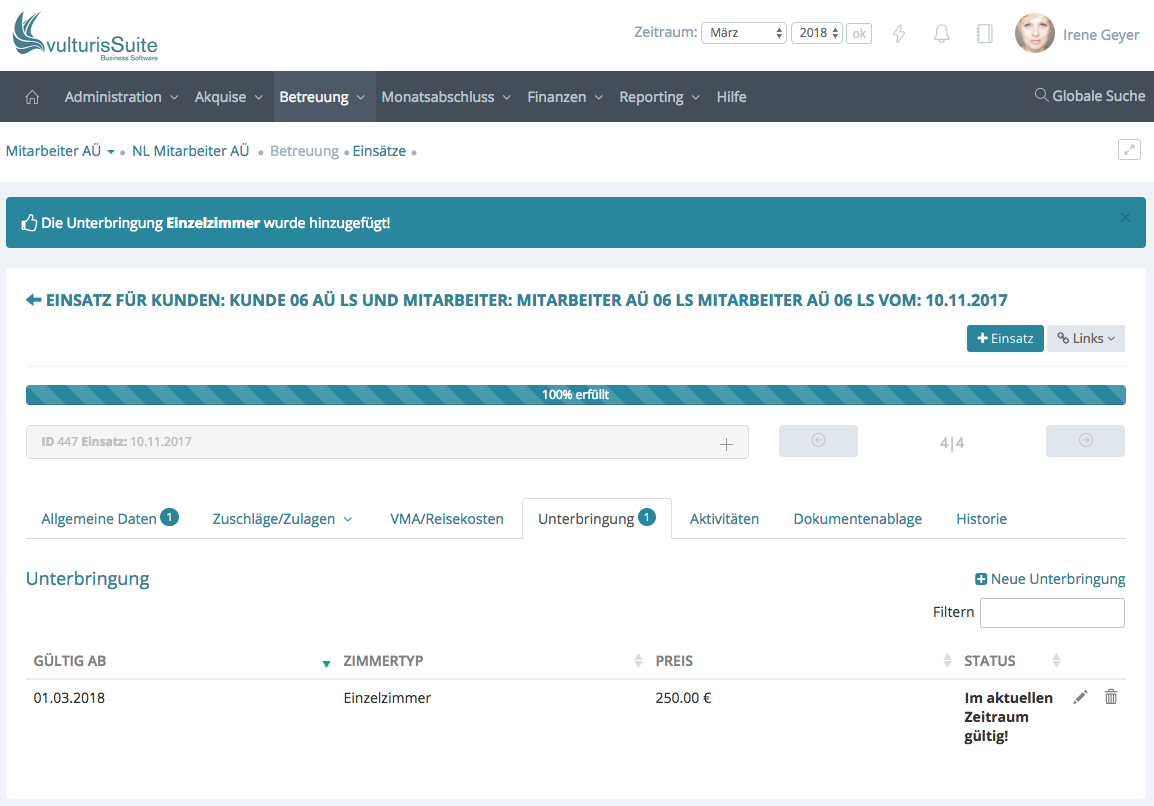This screenshot has width=1154, height=806.
Task: Expand the ID 447 Einsatz plus icon
Action: click(727, 443)
